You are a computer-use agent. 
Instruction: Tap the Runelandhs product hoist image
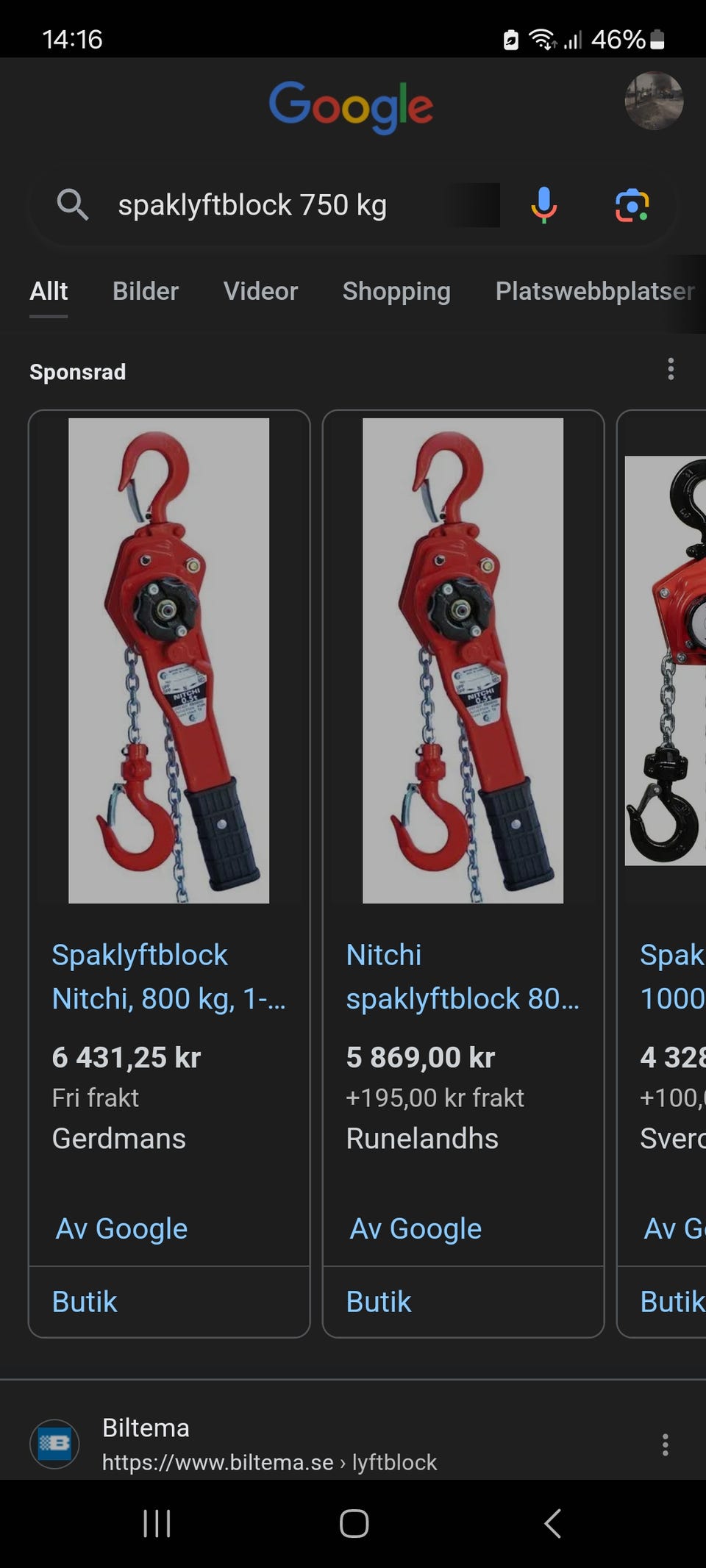463,660
